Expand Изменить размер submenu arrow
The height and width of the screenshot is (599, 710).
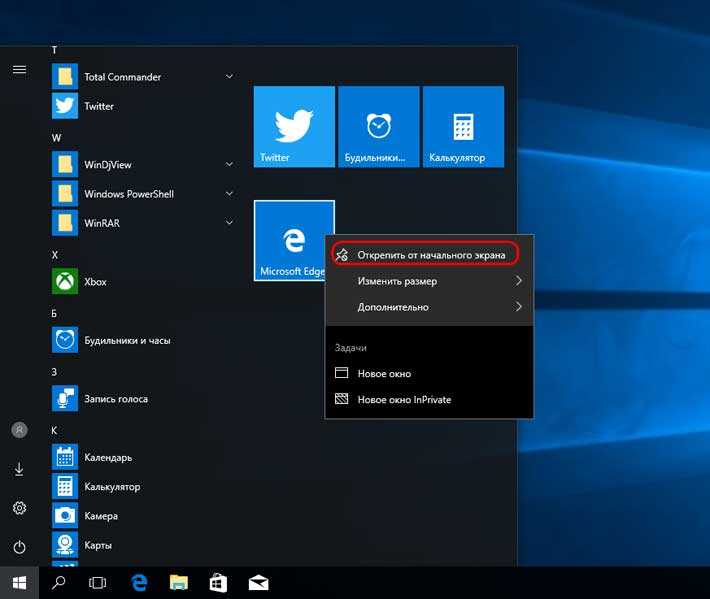[518, 281]
